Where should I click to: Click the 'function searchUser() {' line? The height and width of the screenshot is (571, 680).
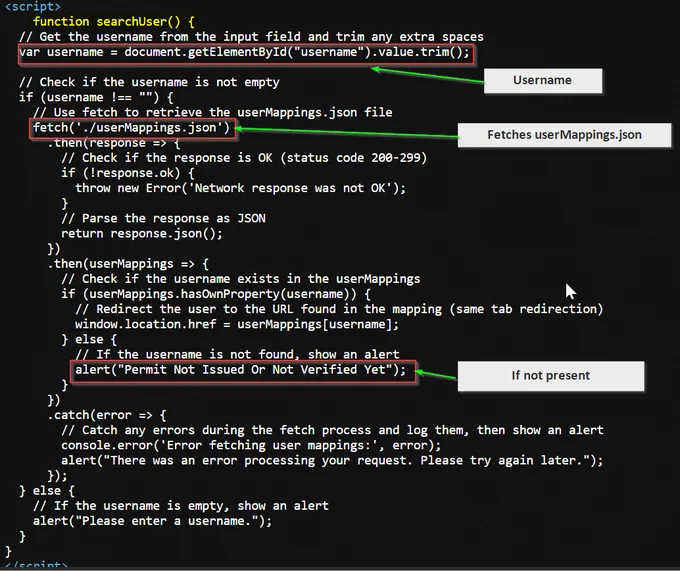(x=114, y=22)
